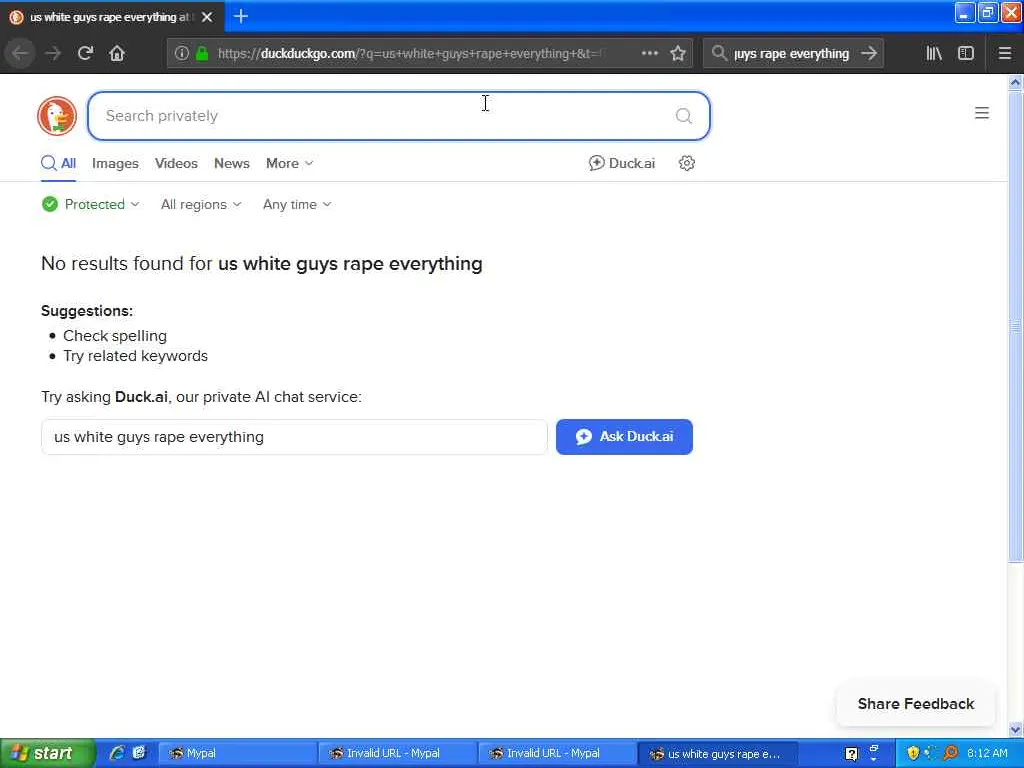Click the orange magnifier tray icon
This screenshot has width=1024, height=768.
click(950, 753)
